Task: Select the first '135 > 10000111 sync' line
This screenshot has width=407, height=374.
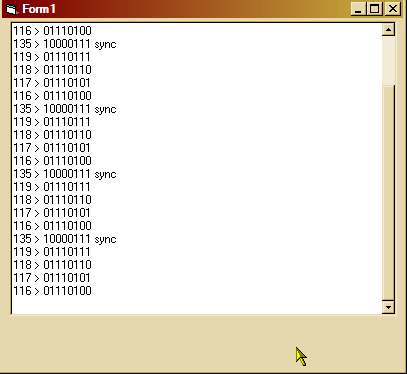Action: click(65, 44)
